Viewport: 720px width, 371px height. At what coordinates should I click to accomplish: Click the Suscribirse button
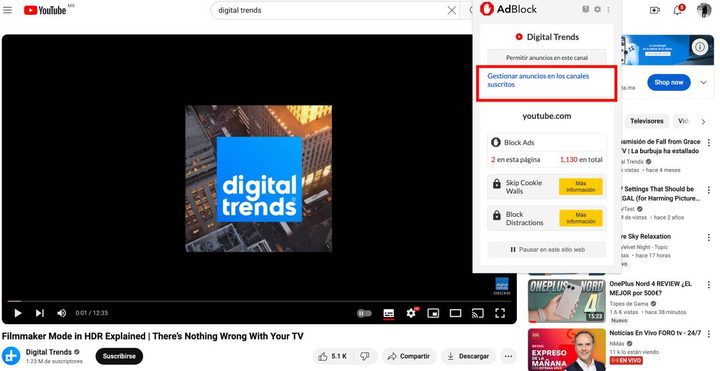point(119,356)
